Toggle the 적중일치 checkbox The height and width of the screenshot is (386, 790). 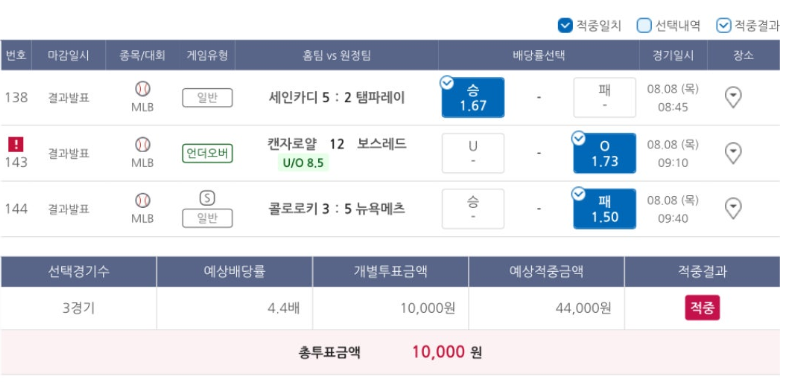565,25
